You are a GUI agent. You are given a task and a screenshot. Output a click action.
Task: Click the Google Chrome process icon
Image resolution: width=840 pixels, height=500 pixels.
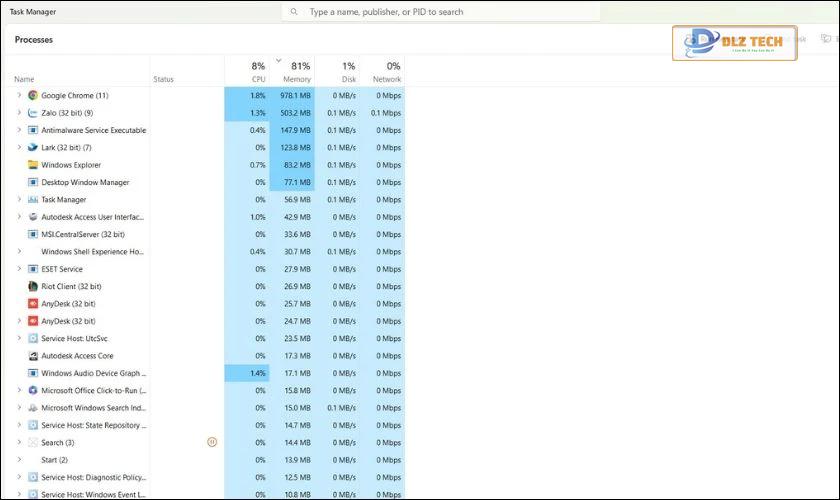pyautogui.click(x=33, y=95)
